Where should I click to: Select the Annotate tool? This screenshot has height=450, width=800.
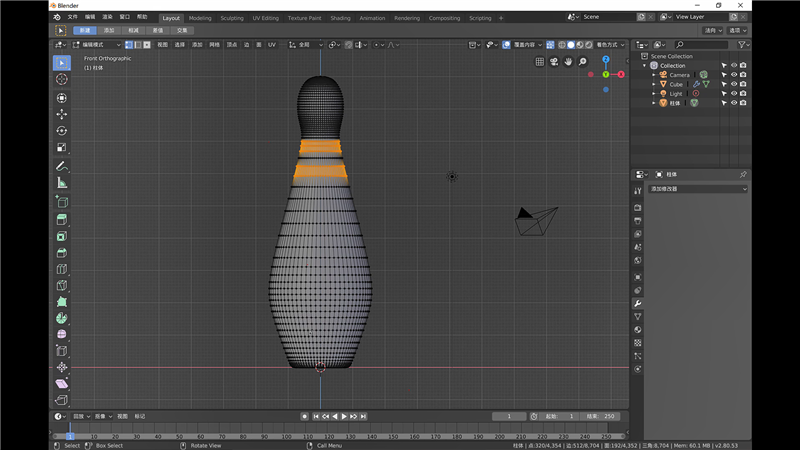pyautogui.click(x=62, y=166)
